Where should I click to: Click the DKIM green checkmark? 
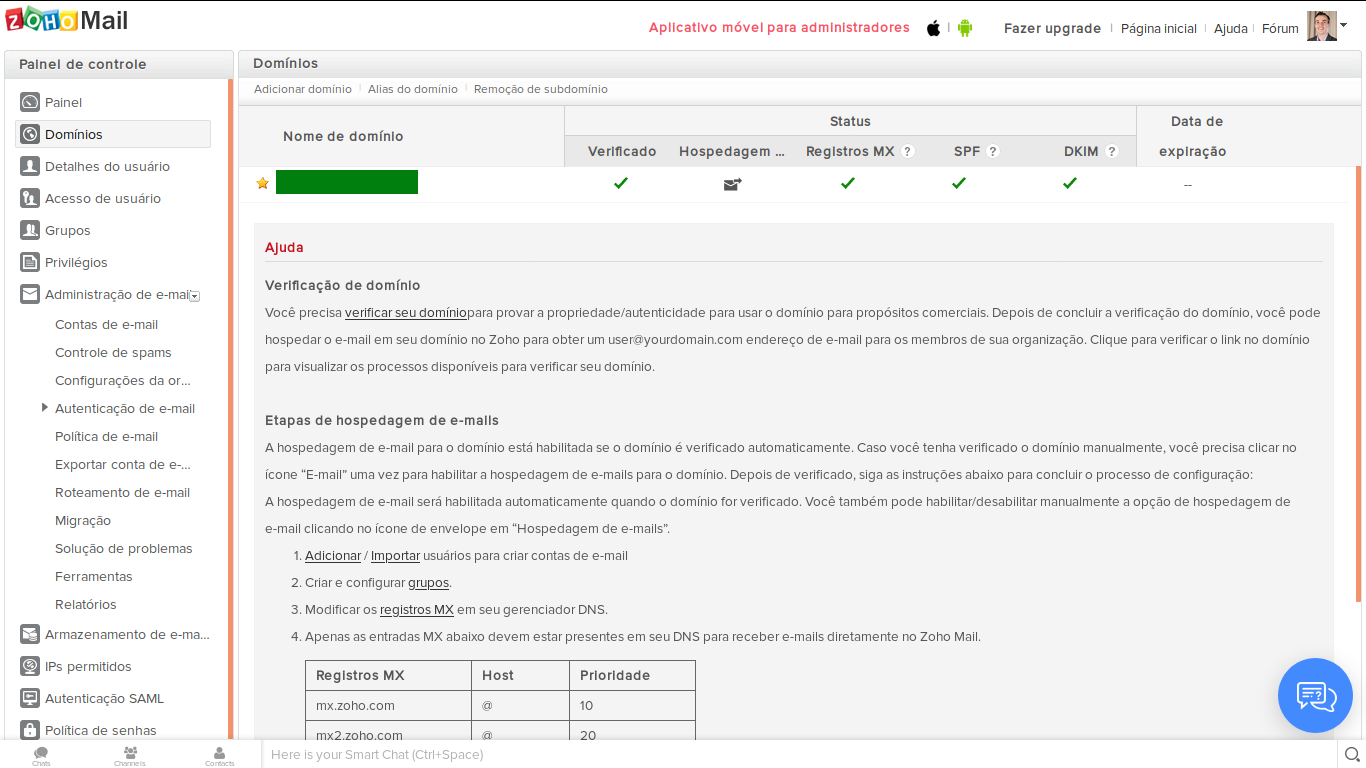point(1070,183)
